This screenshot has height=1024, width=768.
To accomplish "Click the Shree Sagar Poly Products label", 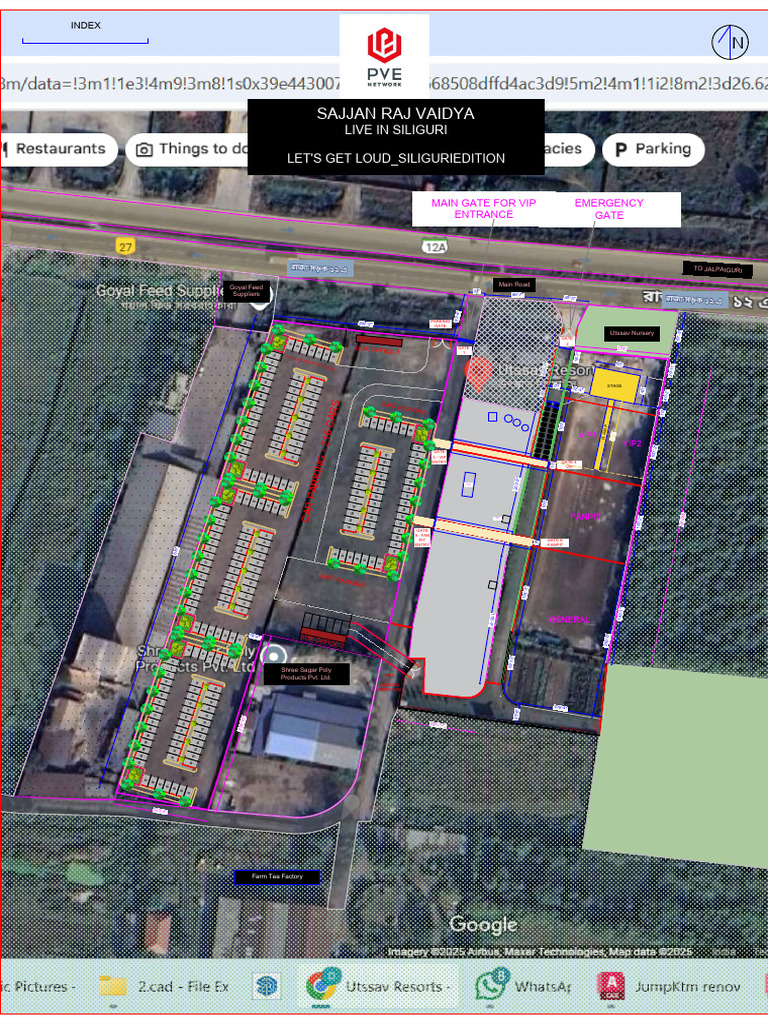I will (x=306, y=674).
